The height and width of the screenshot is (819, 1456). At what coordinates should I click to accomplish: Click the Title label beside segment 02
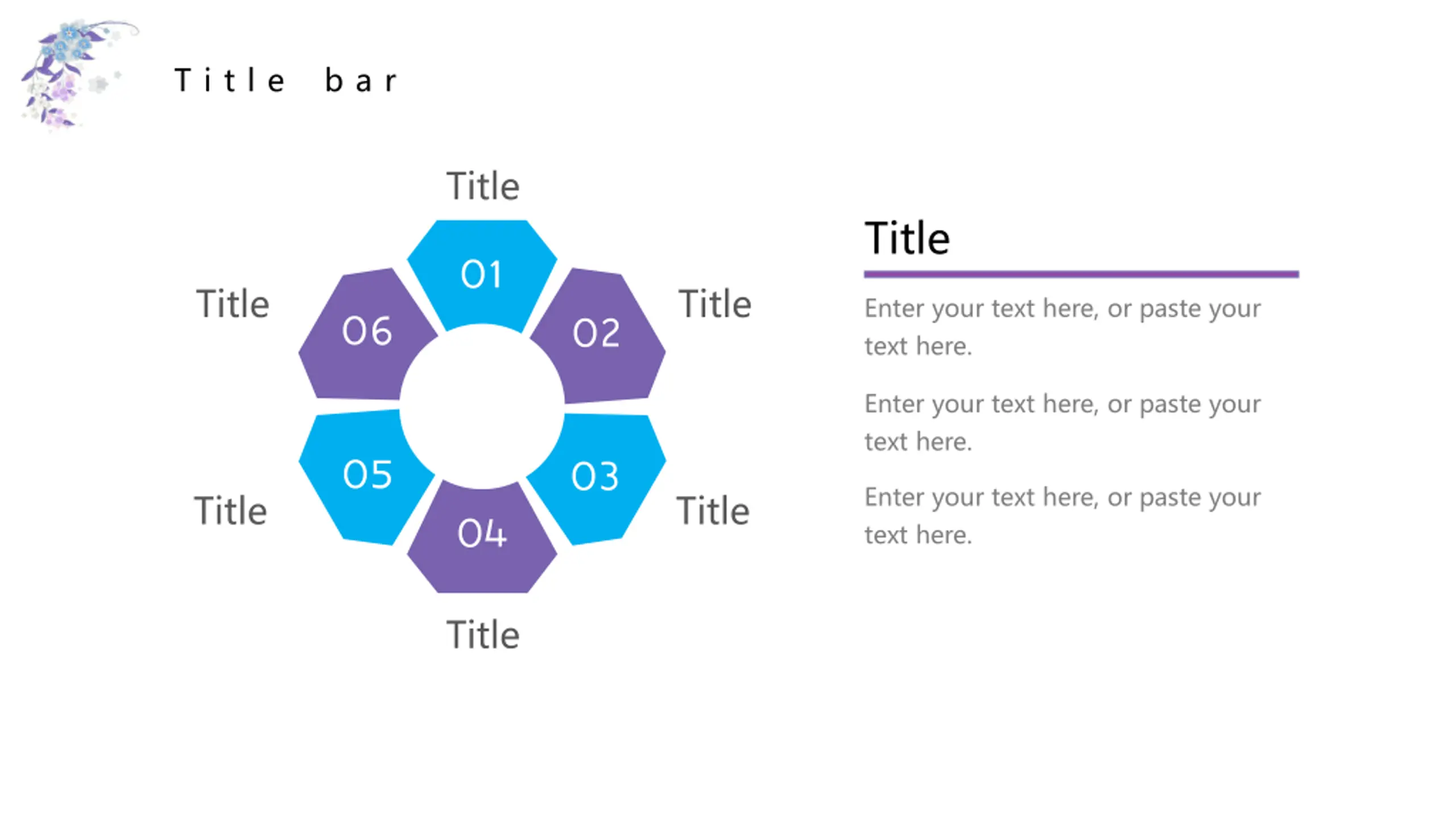(x=715, y=303)
